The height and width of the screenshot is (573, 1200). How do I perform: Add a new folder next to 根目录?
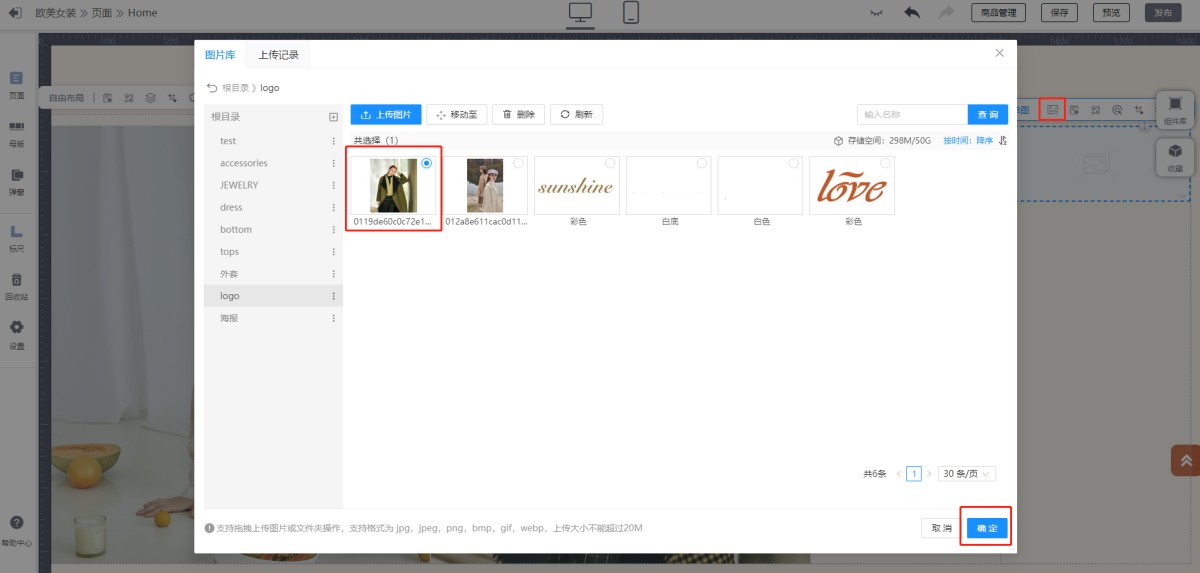point(333,117)
